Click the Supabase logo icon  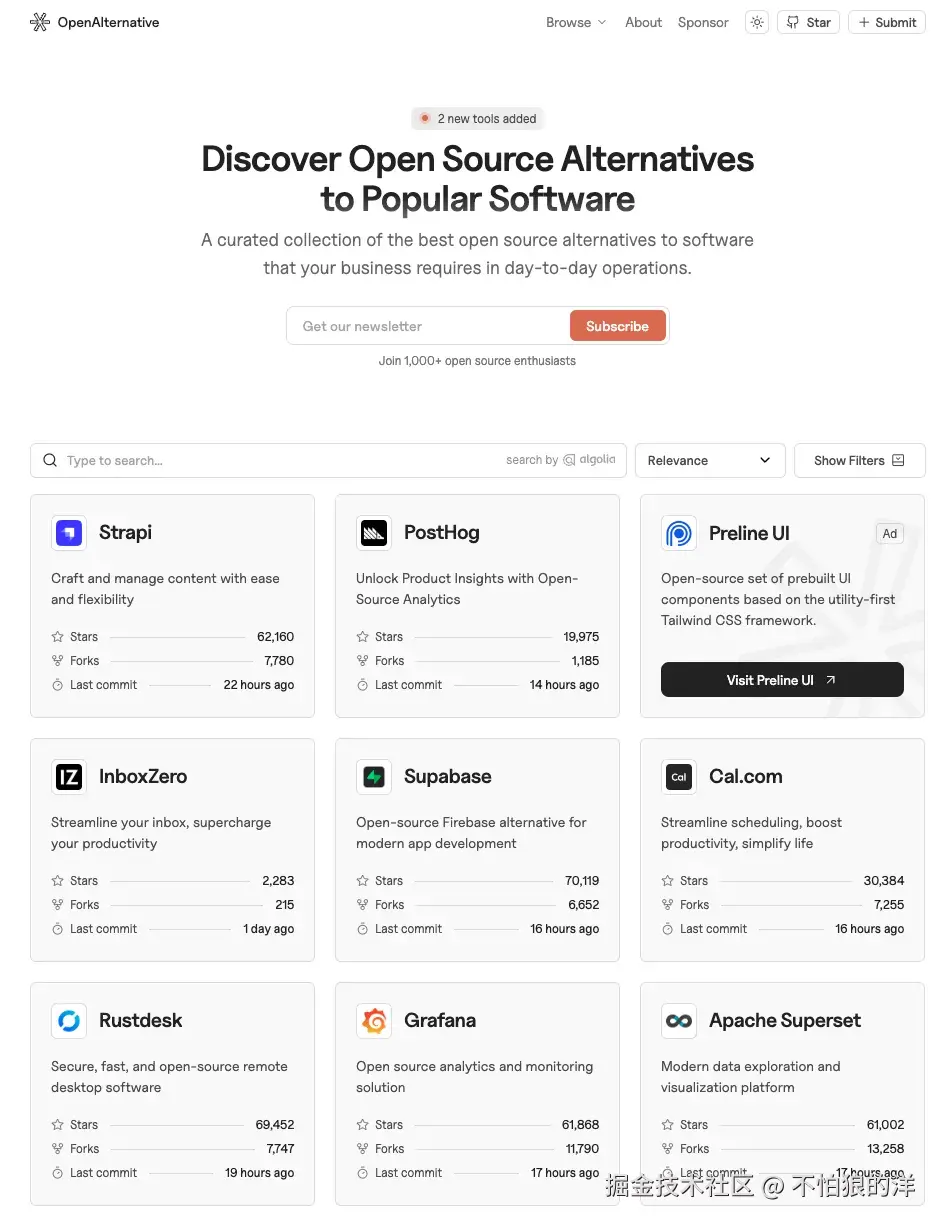point(374,777)
